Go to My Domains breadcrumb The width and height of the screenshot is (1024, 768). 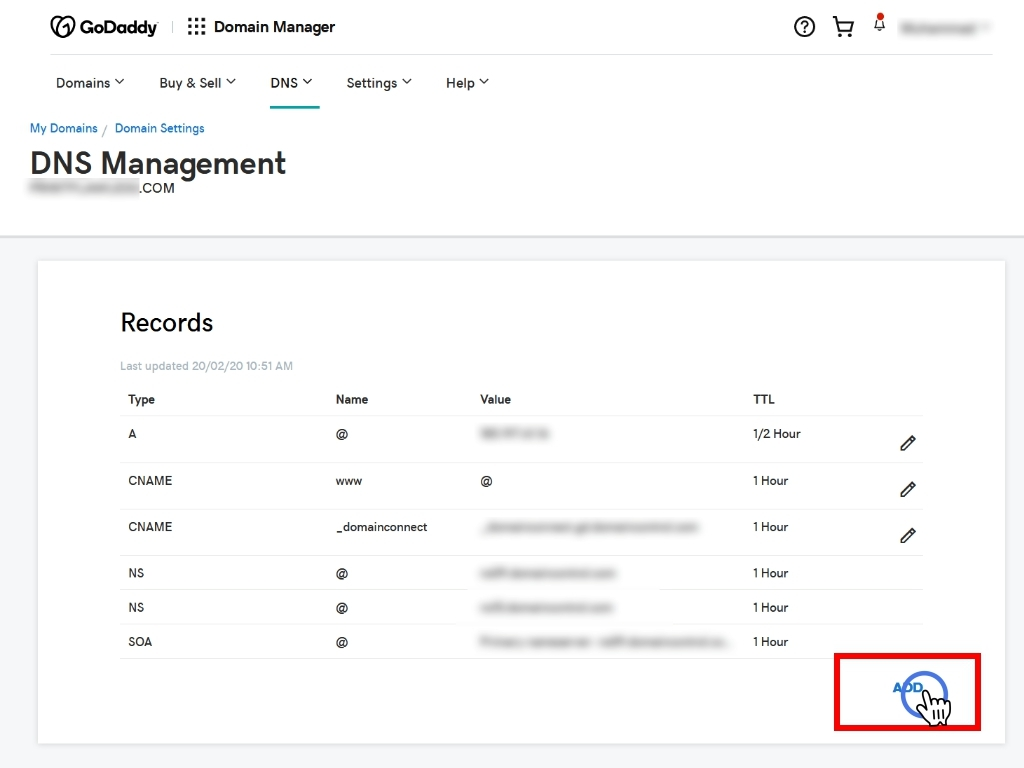tap(63, 128)
